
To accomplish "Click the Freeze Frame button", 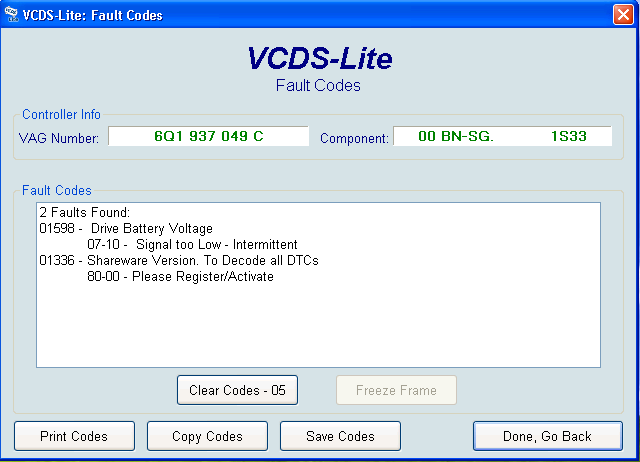I will click(x=396, y=390).
